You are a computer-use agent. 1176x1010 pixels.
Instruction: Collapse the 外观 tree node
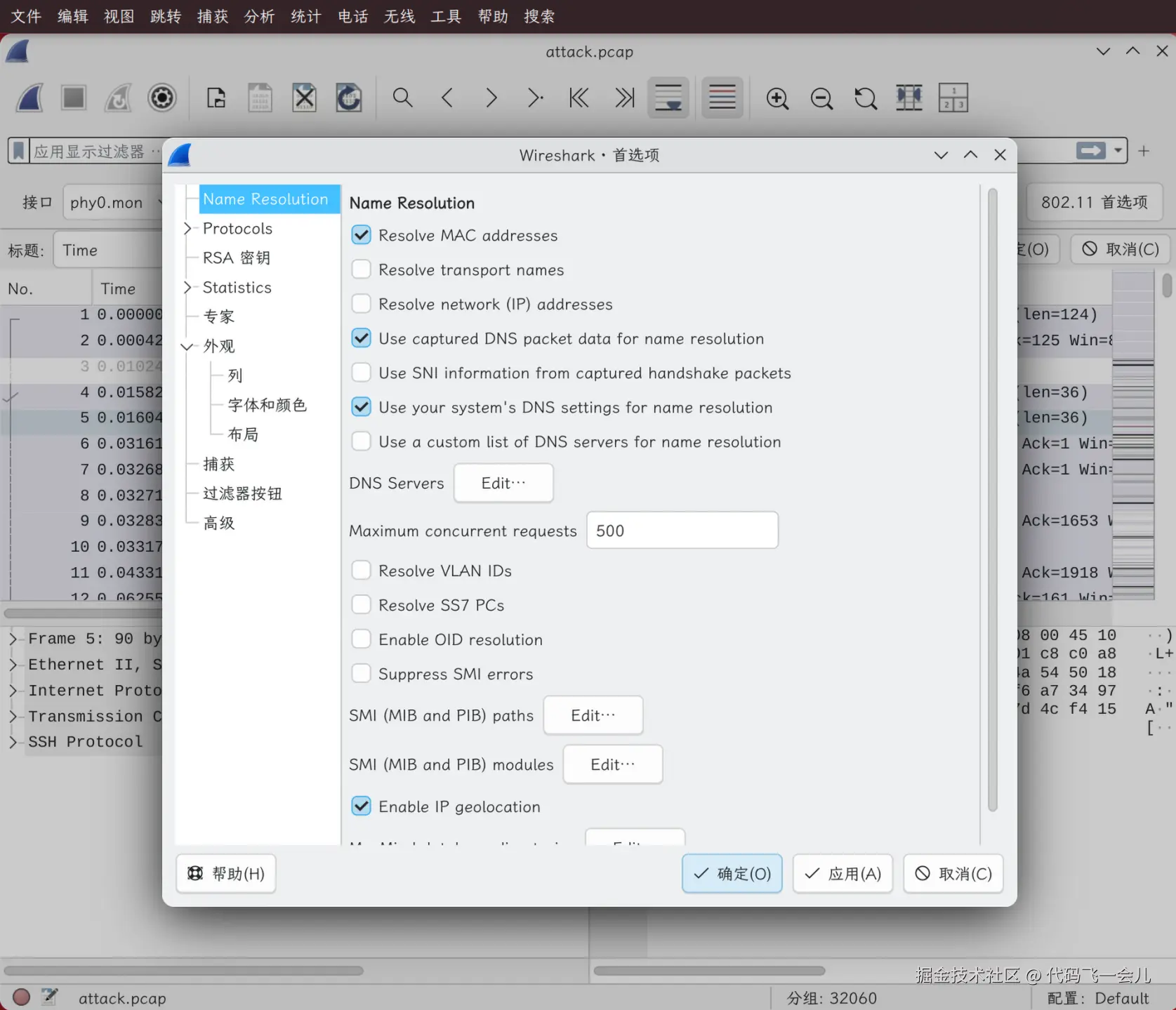187,346
